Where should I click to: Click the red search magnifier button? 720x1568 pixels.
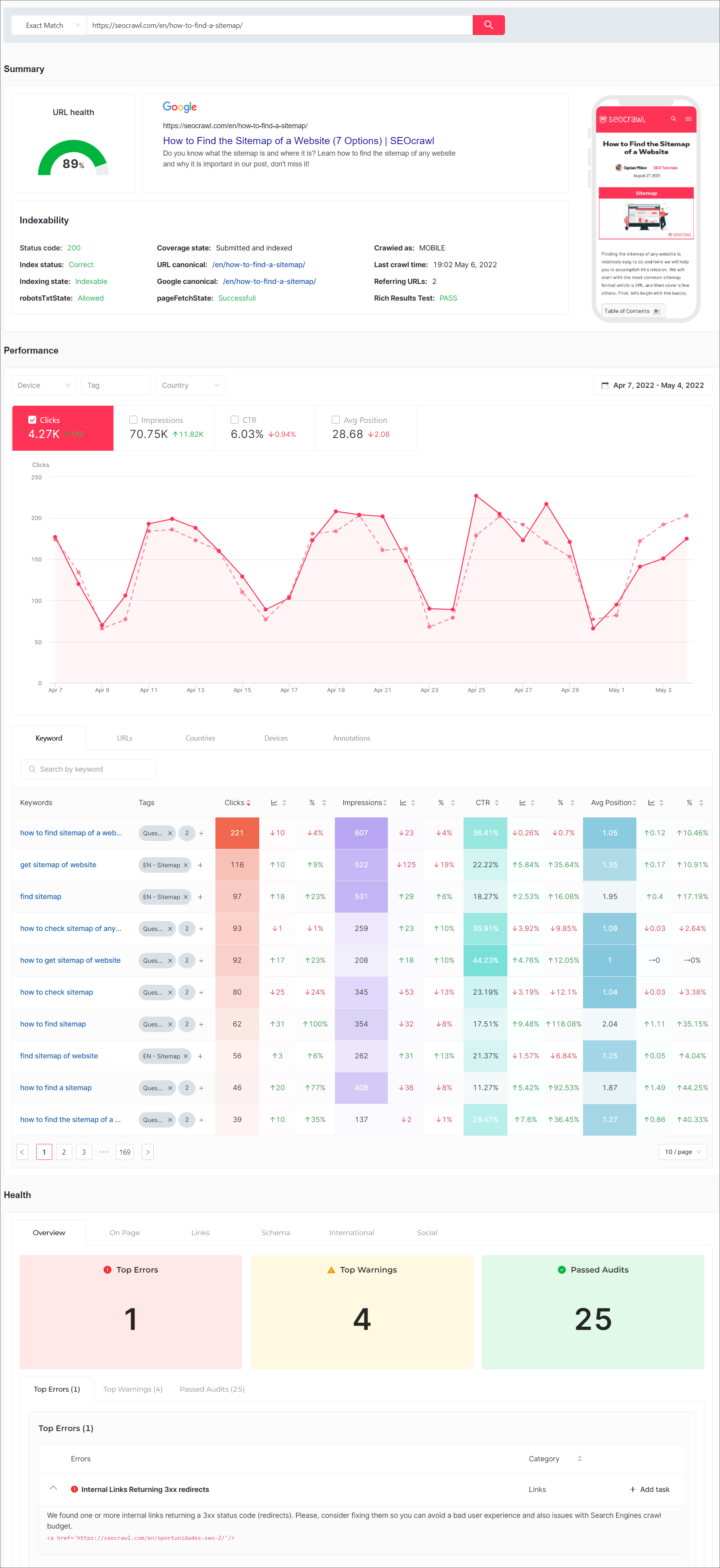pos(488,25)
